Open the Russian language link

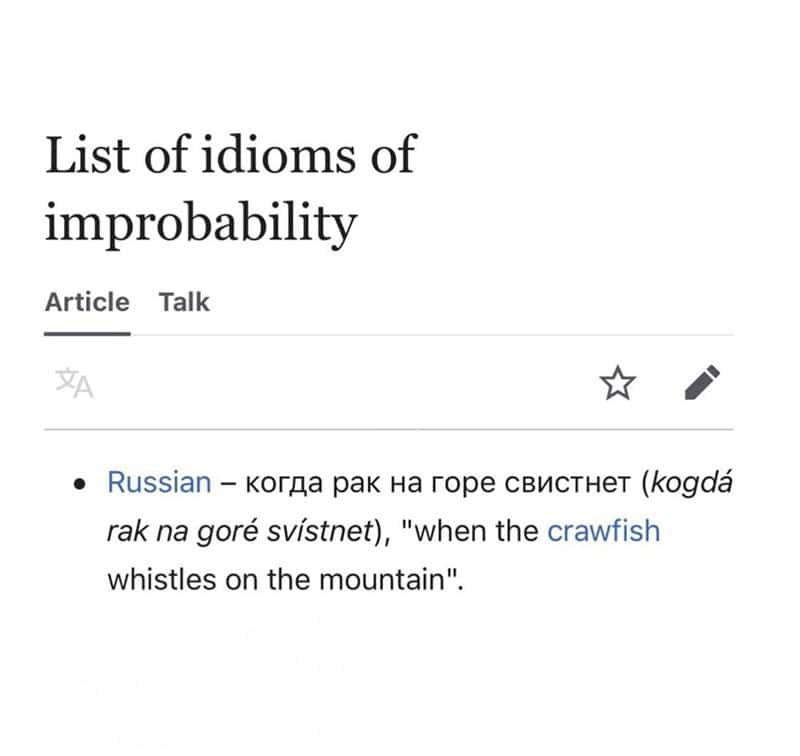coord(159,482)
